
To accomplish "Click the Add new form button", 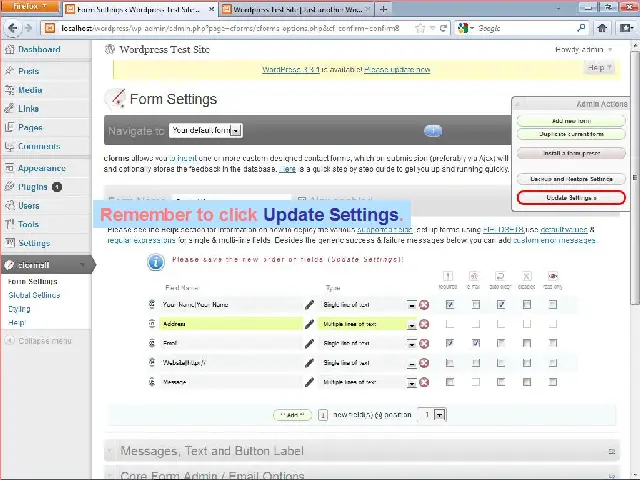I will 571,121.
